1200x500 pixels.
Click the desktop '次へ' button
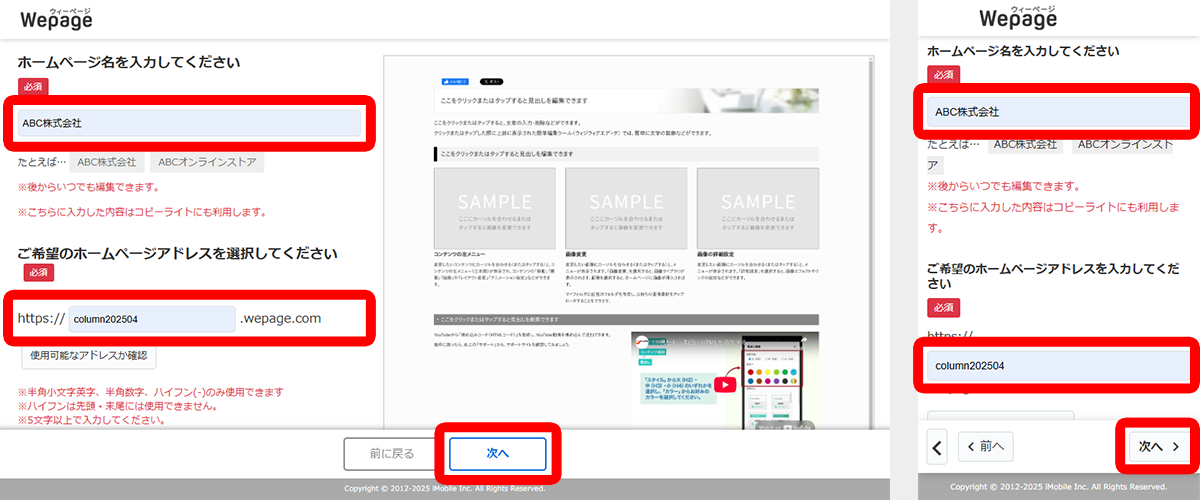[x=497, y=454]
